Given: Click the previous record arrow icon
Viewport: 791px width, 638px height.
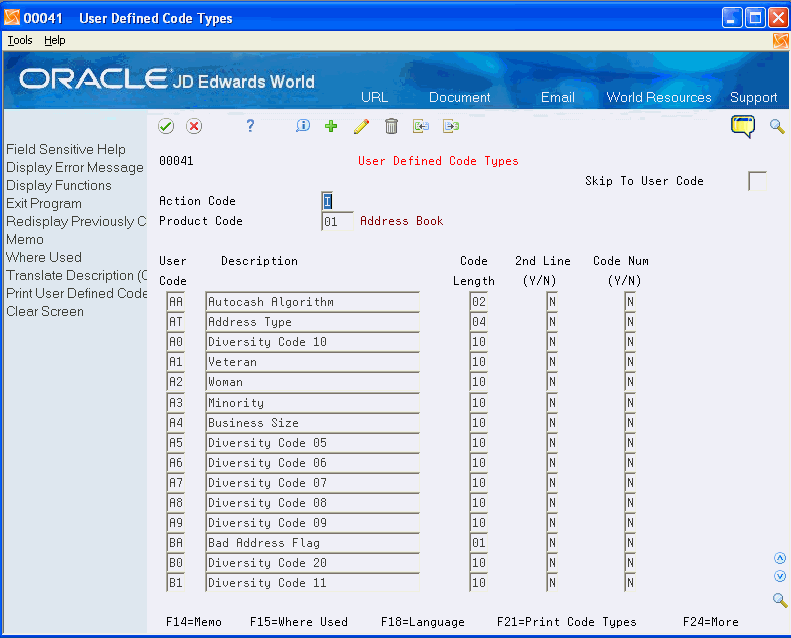Looking at the screenshot, I should click(421, 126).
